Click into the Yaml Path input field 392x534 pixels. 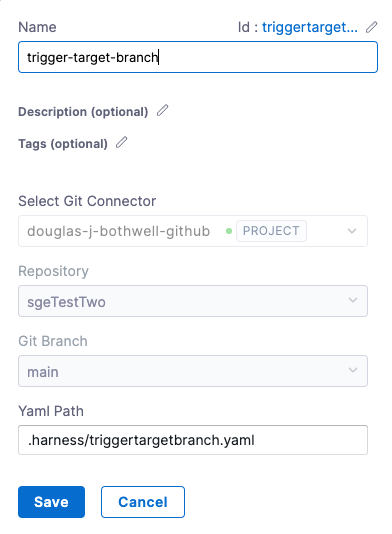click(x=193, y=440)
